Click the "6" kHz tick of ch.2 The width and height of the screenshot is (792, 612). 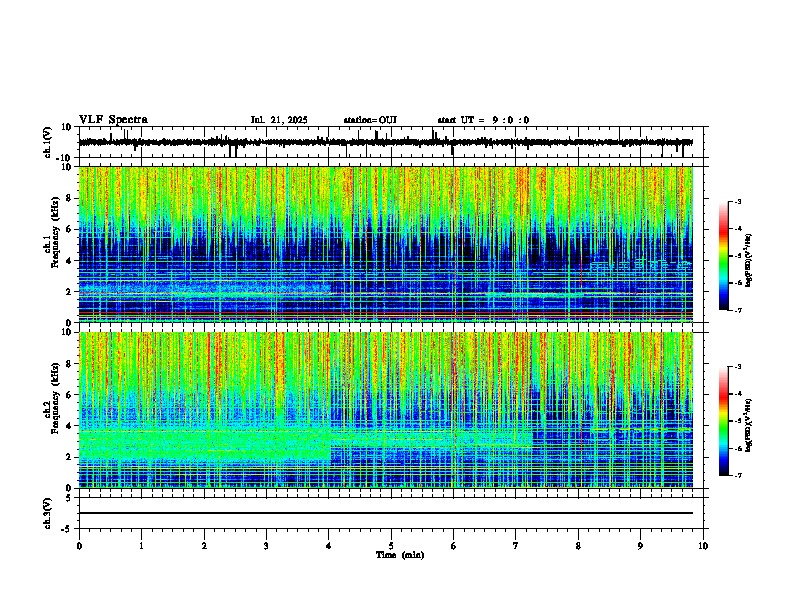click(x=69, y=395)
